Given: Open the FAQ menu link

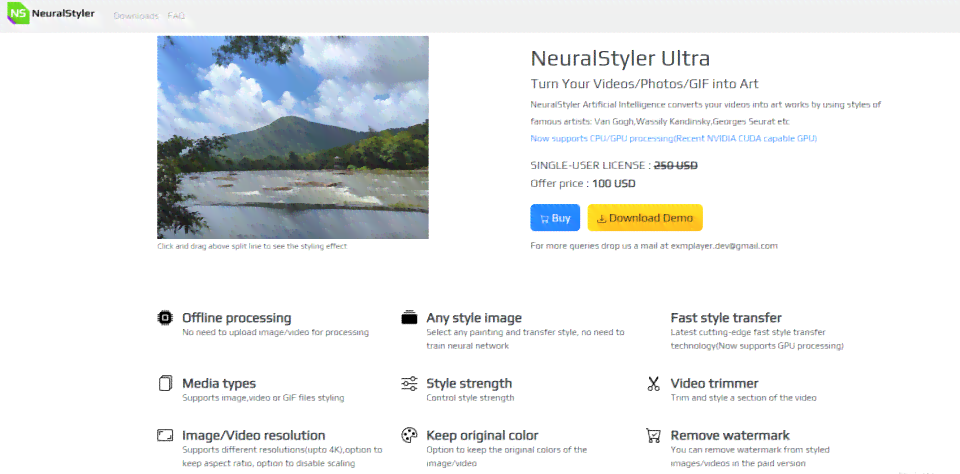Looking at the screenshot, I should (x=176, y=16).
